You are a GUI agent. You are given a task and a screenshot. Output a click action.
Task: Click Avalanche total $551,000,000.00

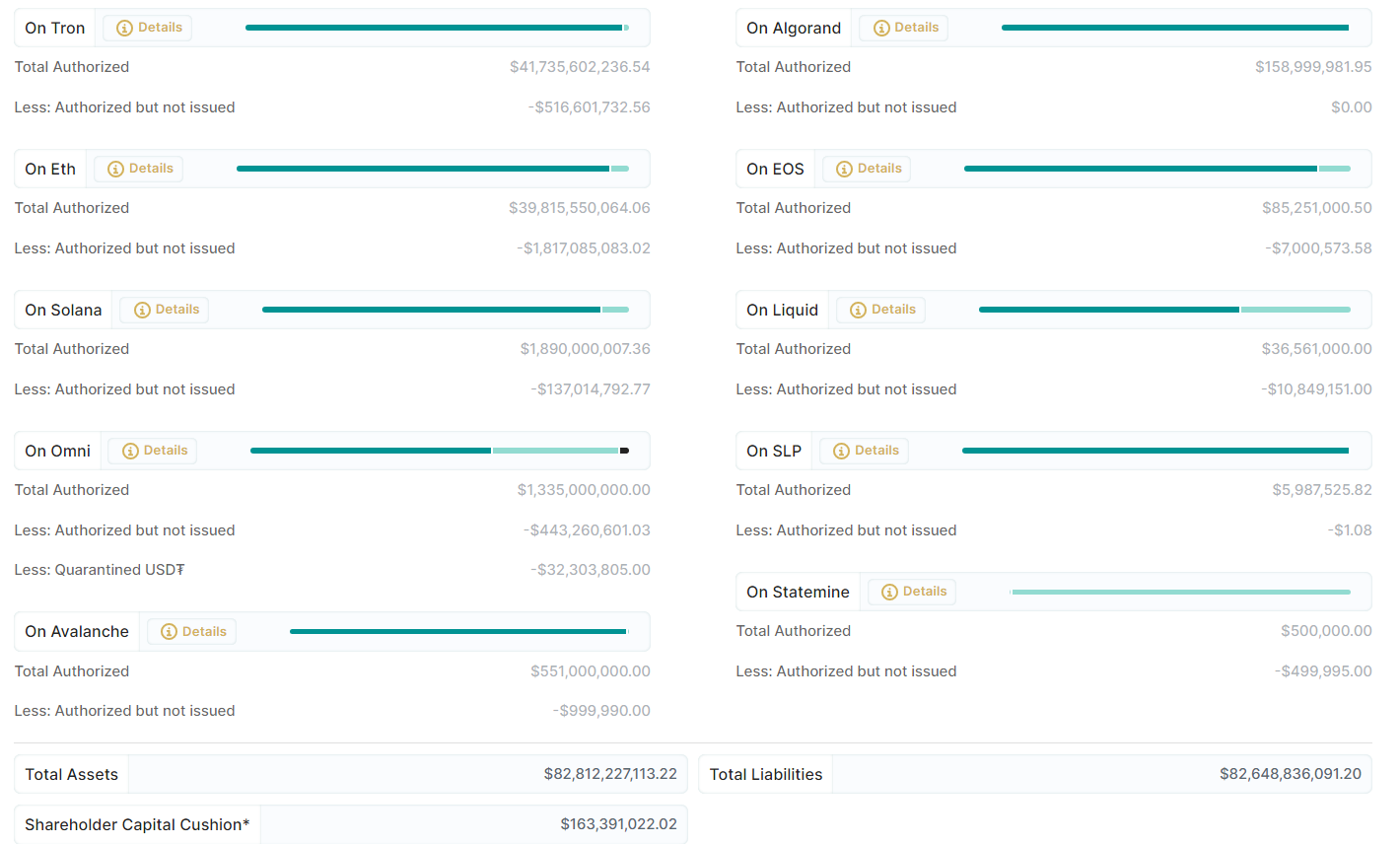[591, 671]
